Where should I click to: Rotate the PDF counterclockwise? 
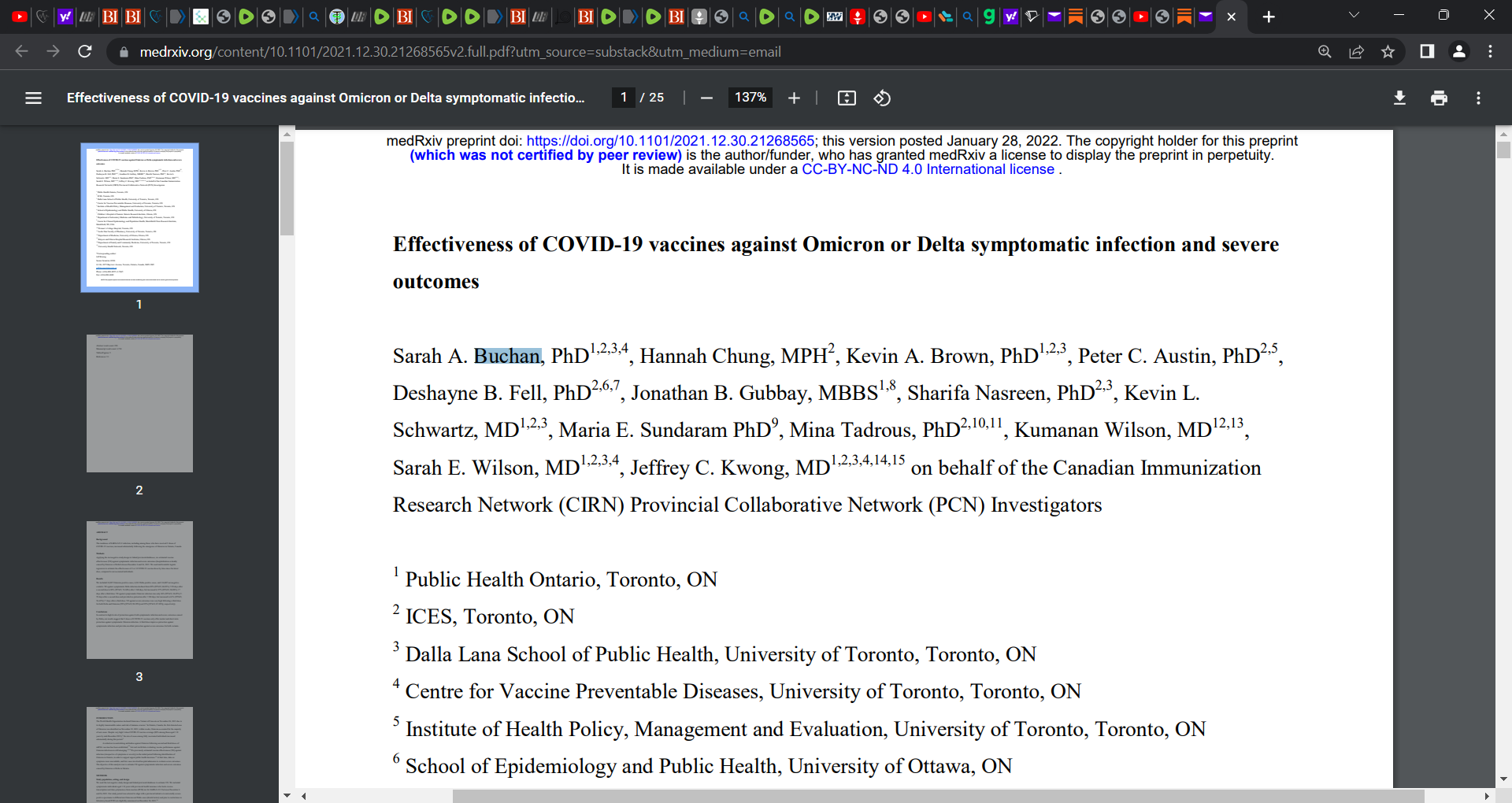tap(882, 98)
